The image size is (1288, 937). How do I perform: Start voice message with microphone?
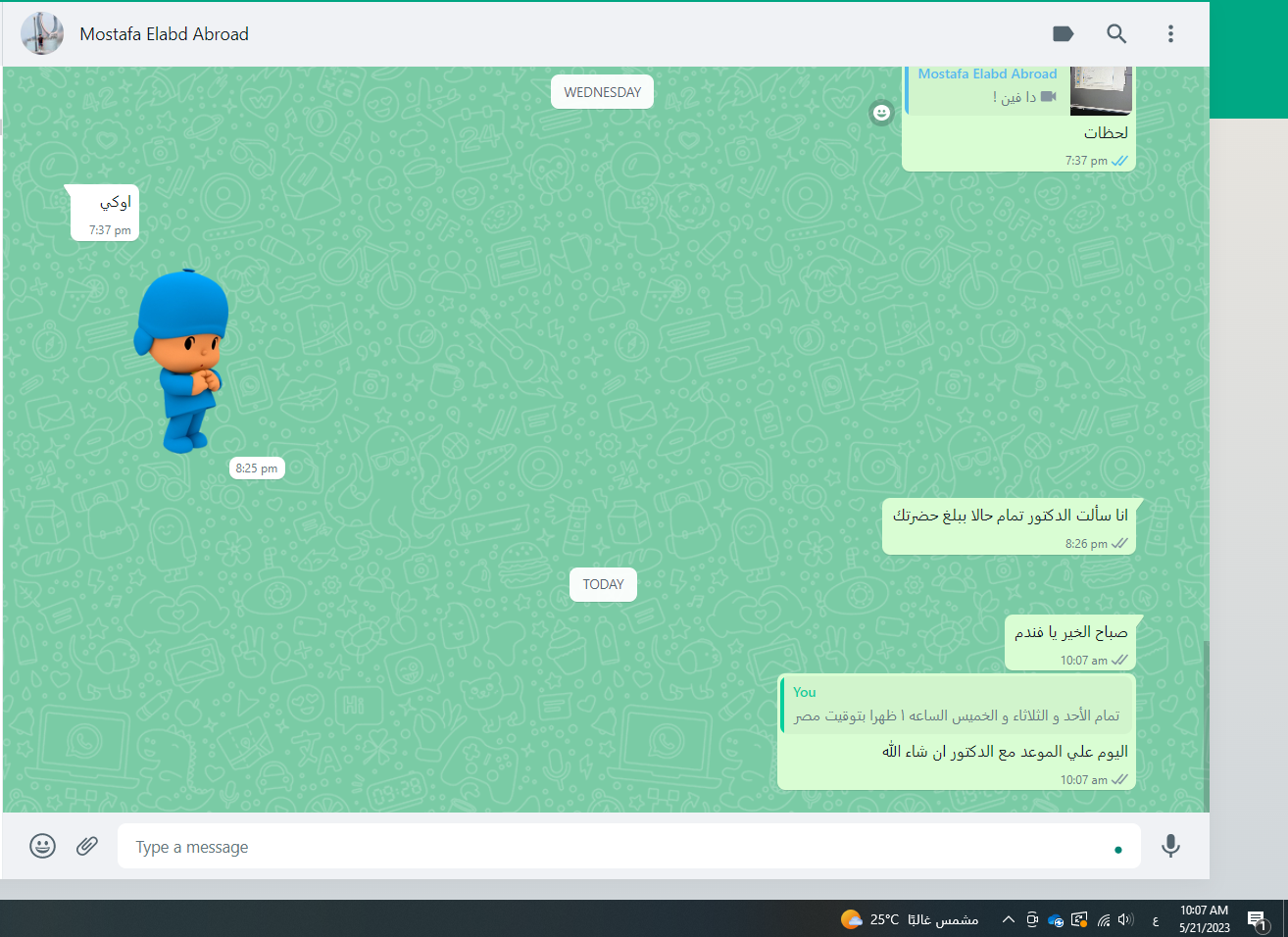click(x=1170, y=846)
